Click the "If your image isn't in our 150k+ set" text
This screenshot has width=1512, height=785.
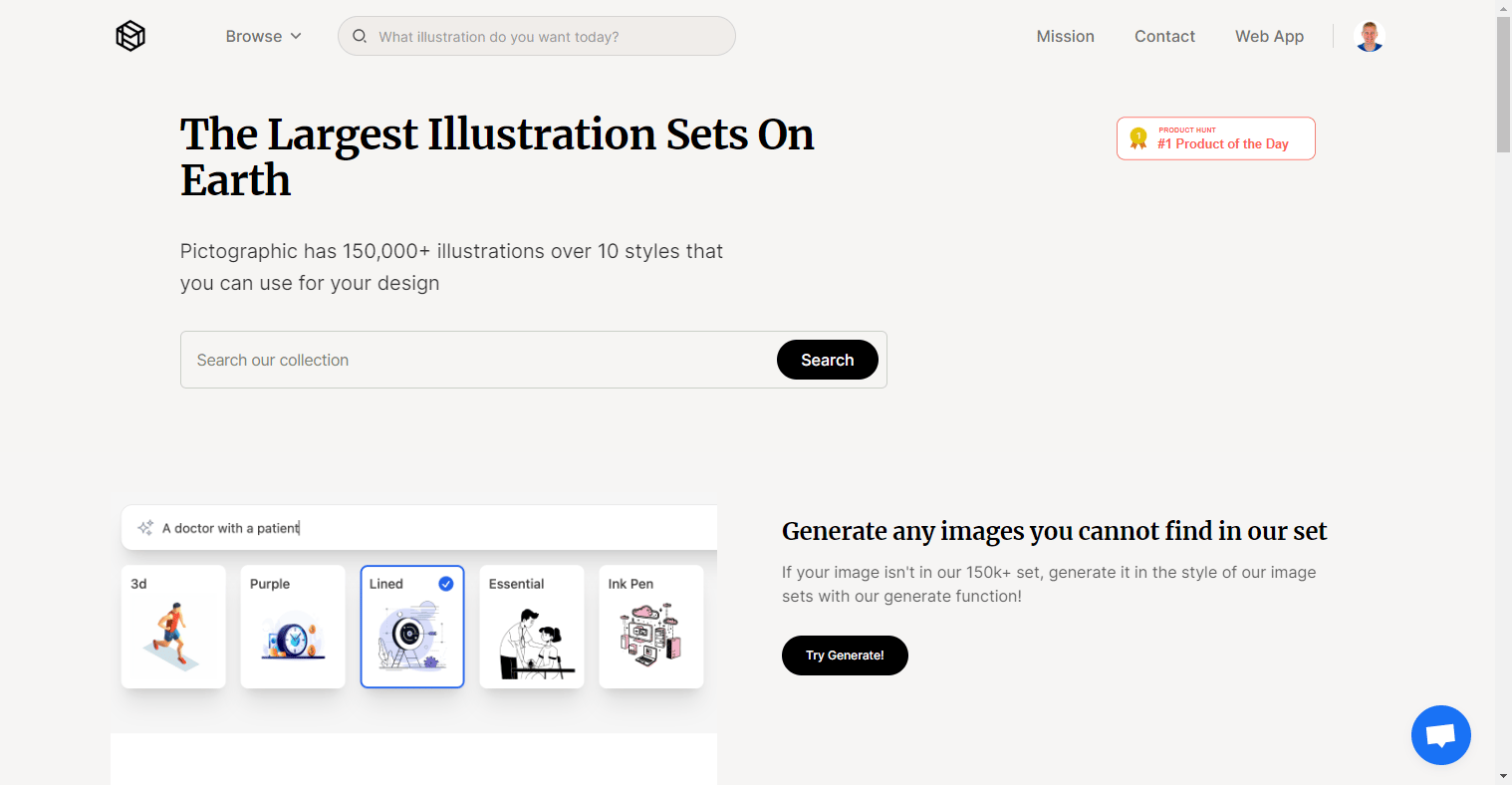1049,584
